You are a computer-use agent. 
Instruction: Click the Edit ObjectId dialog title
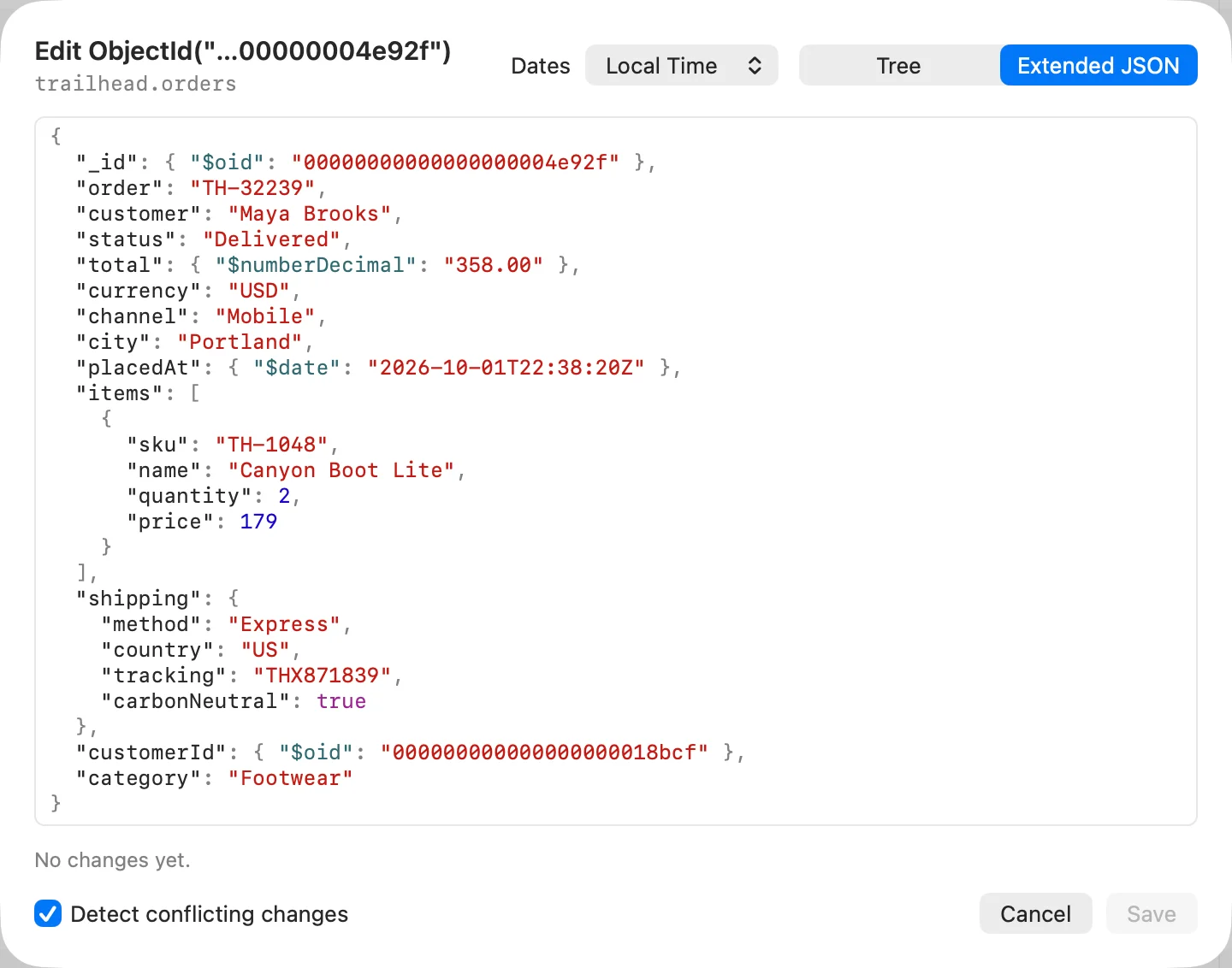pyautogui.click(x=243, y=51)
